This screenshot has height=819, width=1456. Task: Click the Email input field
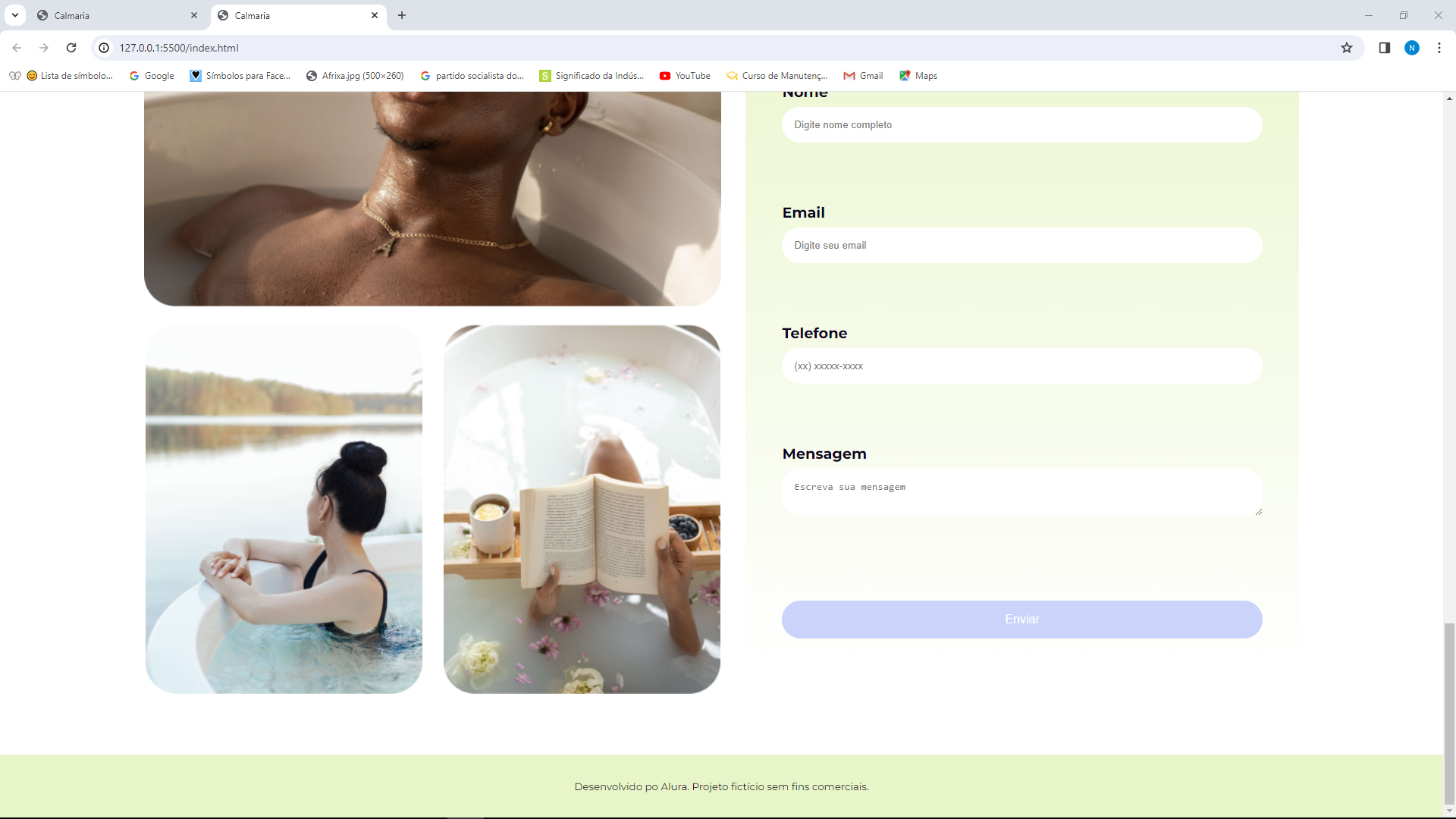(x=1022, y=244)
